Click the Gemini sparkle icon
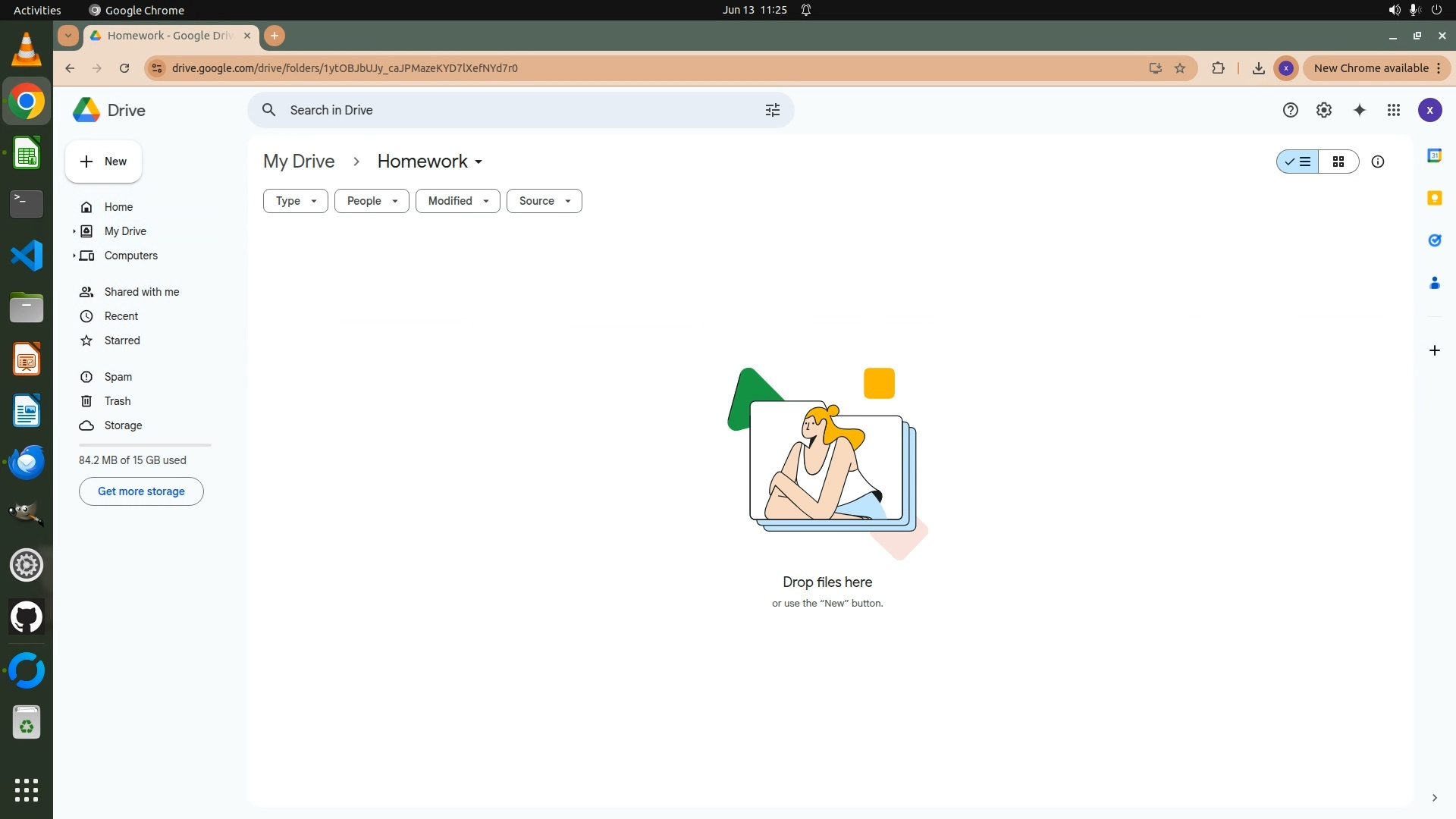This screenshot has height=819, width=1456. coord(1360,110)
